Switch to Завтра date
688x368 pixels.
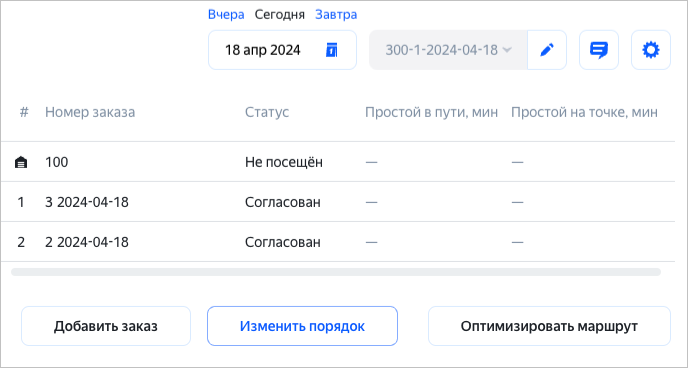pyautogui.click(x=336, y=15)
